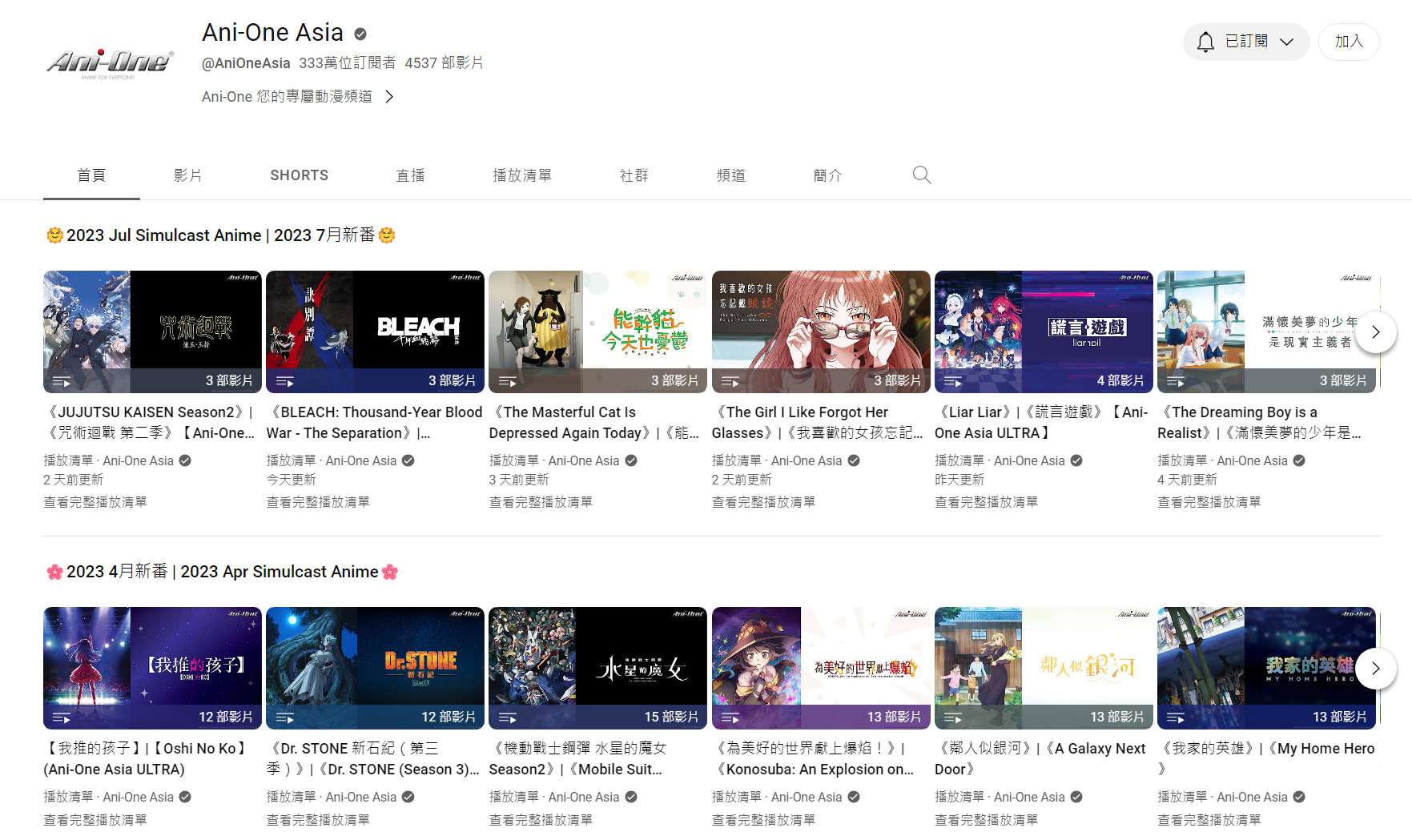
Task: Click playlist icon on Dr. STONE thumbnail
Action: point(284,717)
